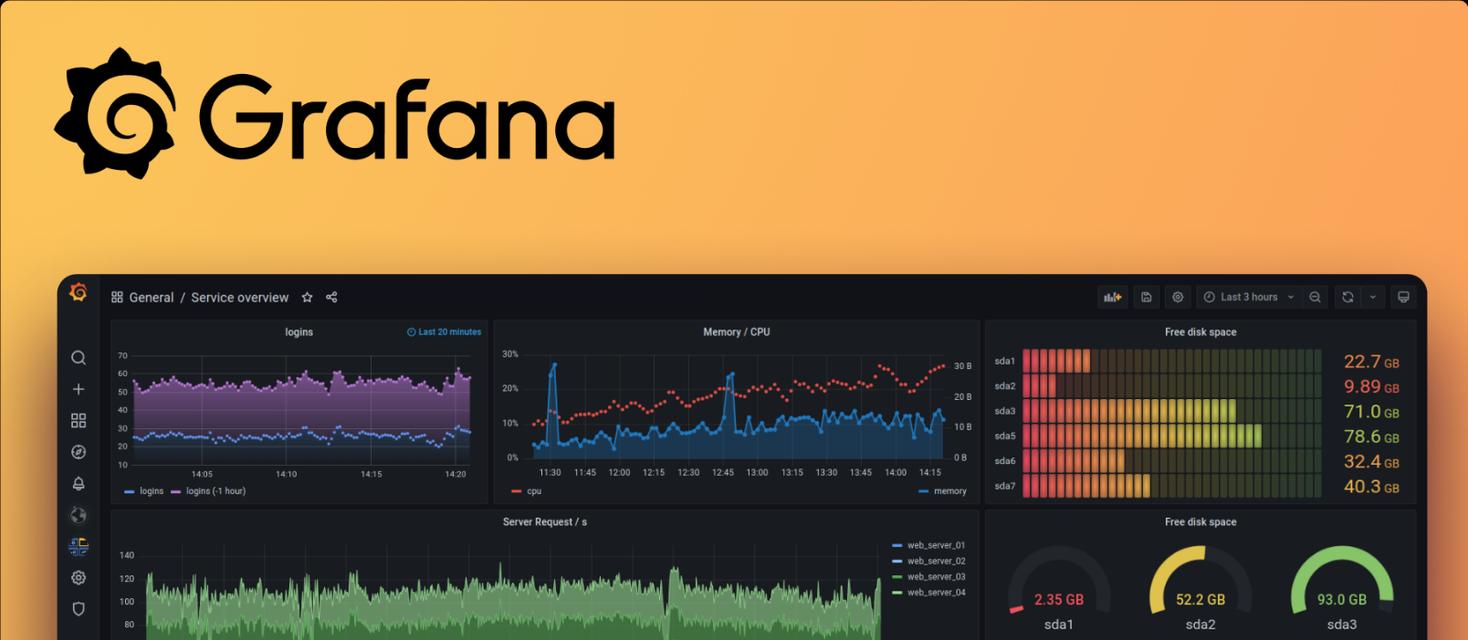Open the bar gauge Free disk space title menu
The height and width of the screenshot is (640, 1468).
[1201, 332]
